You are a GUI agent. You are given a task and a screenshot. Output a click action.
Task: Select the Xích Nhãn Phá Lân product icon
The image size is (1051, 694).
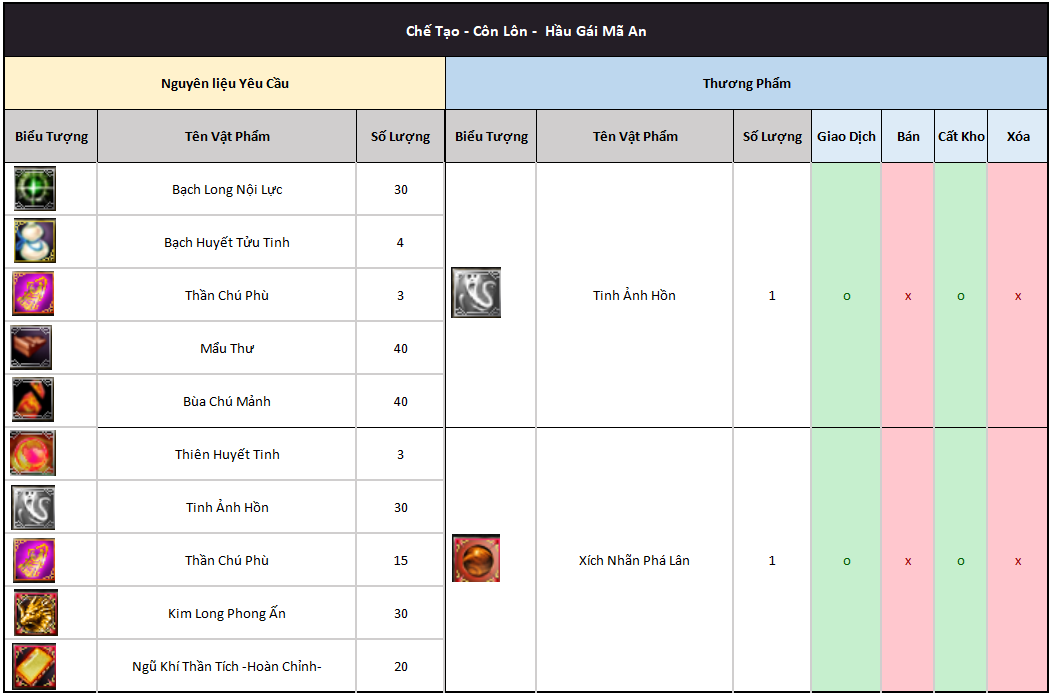(x=476, y=558)
